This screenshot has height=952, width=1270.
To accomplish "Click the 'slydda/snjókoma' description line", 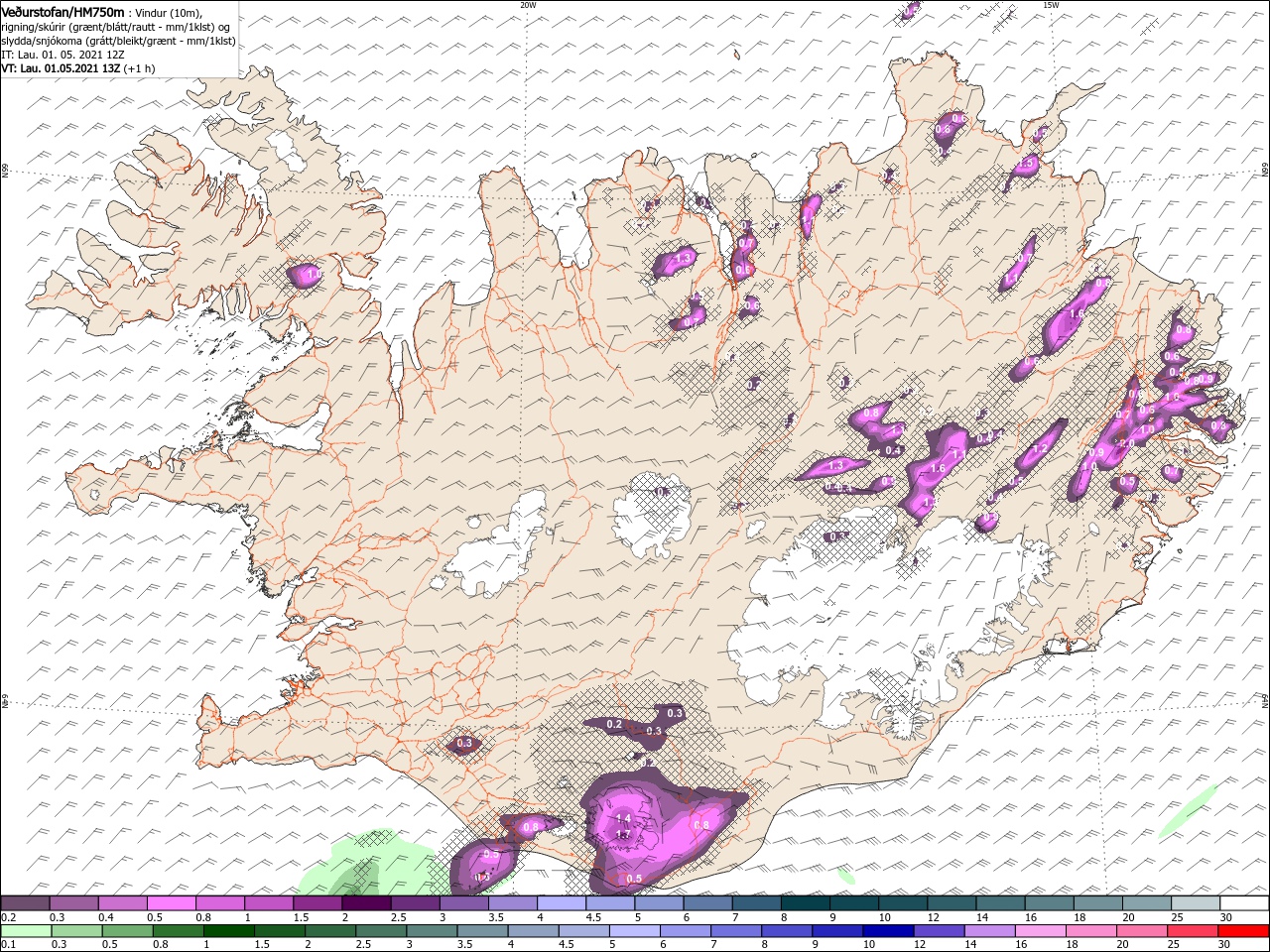I will pos(118,41).
